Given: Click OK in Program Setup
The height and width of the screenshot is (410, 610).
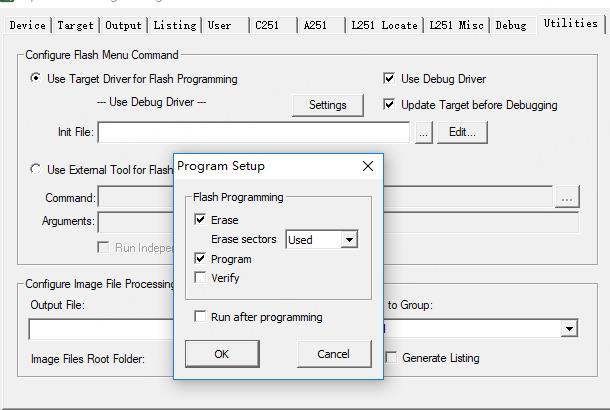Looking at the screenshot, I should (x=221, y=353).
